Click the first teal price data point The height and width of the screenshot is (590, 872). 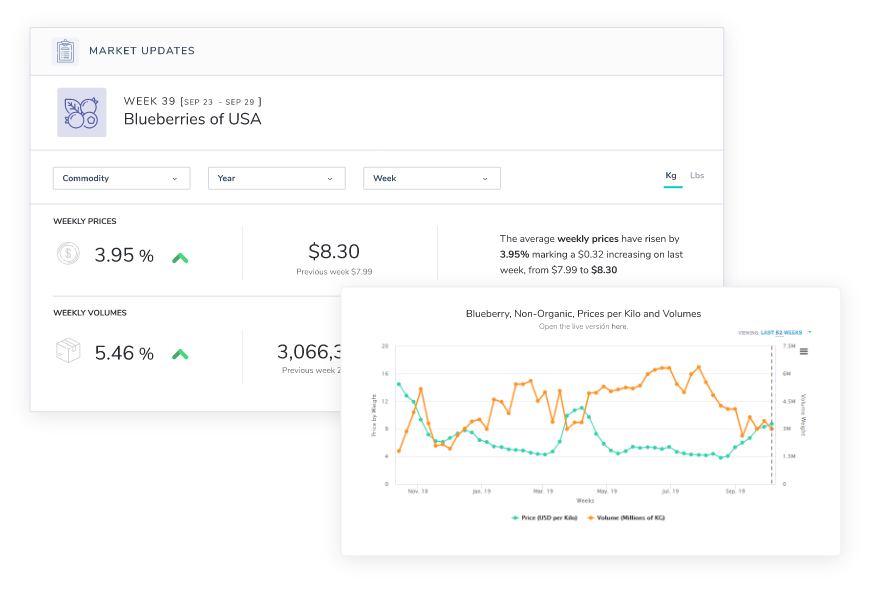click(399, 384)
